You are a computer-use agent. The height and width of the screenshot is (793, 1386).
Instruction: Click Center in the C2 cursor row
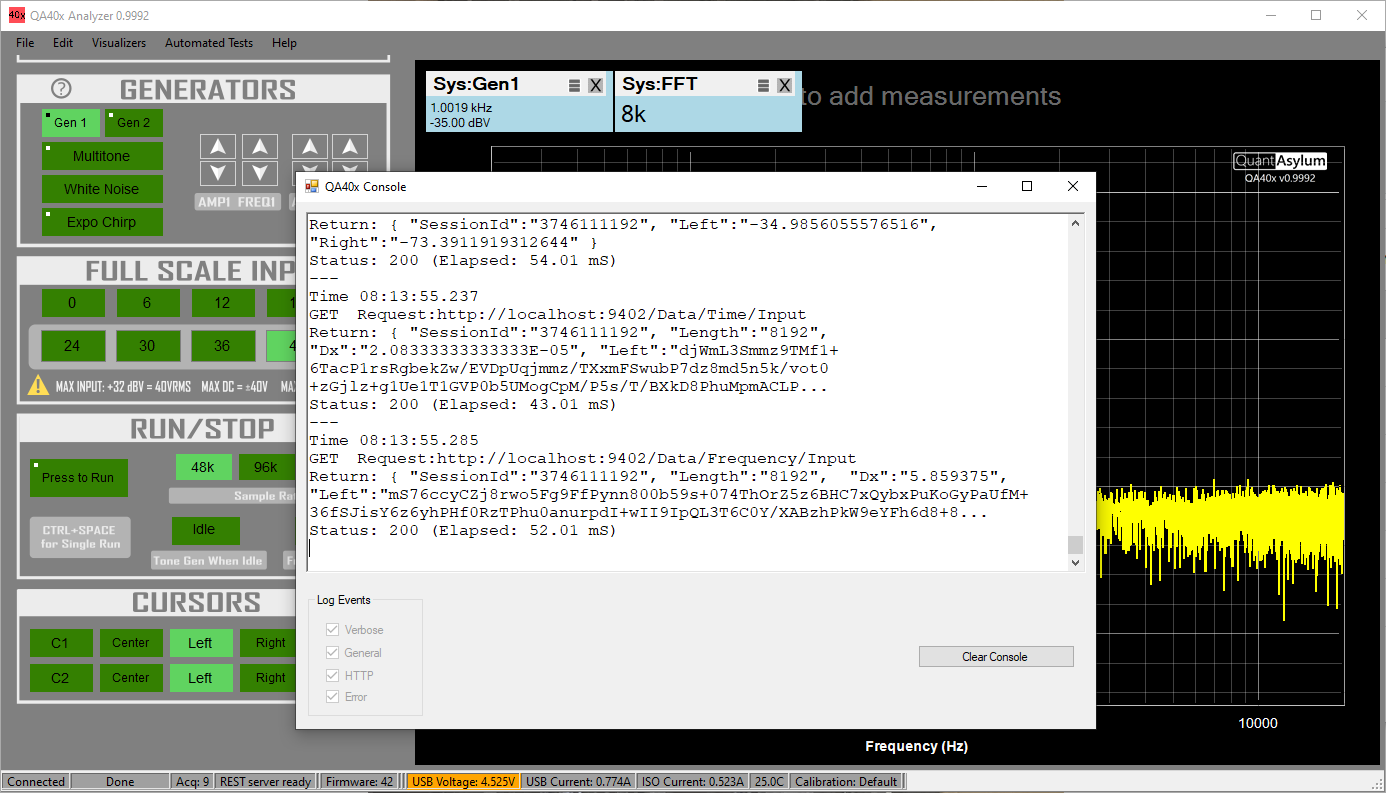(131, 678)
